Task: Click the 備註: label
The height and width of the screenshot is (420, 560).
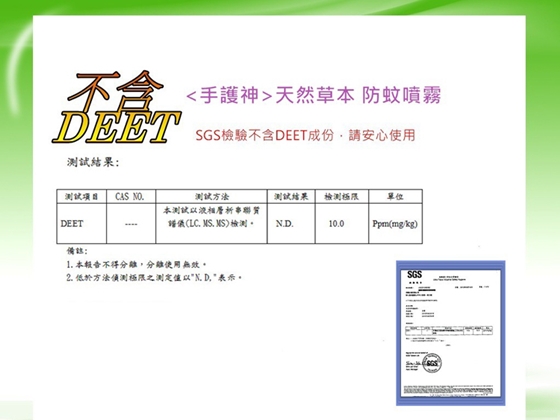Action: pyautogui.click(x=77, y=251)
